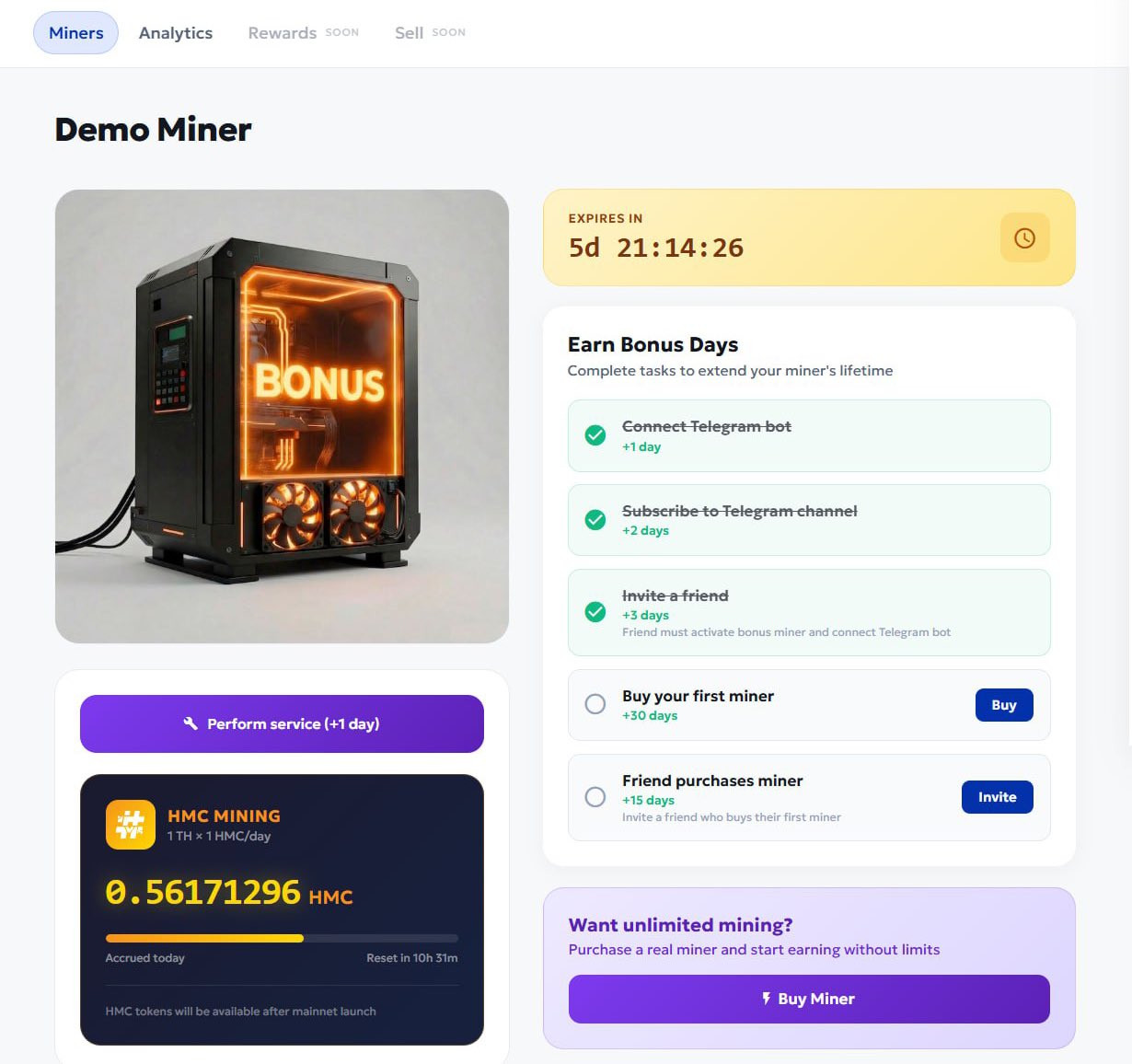This screenshot has height=1064, width=1132.
Task: Click the lightning bolt icon on Buy Miner
Action: pos(766,999)
